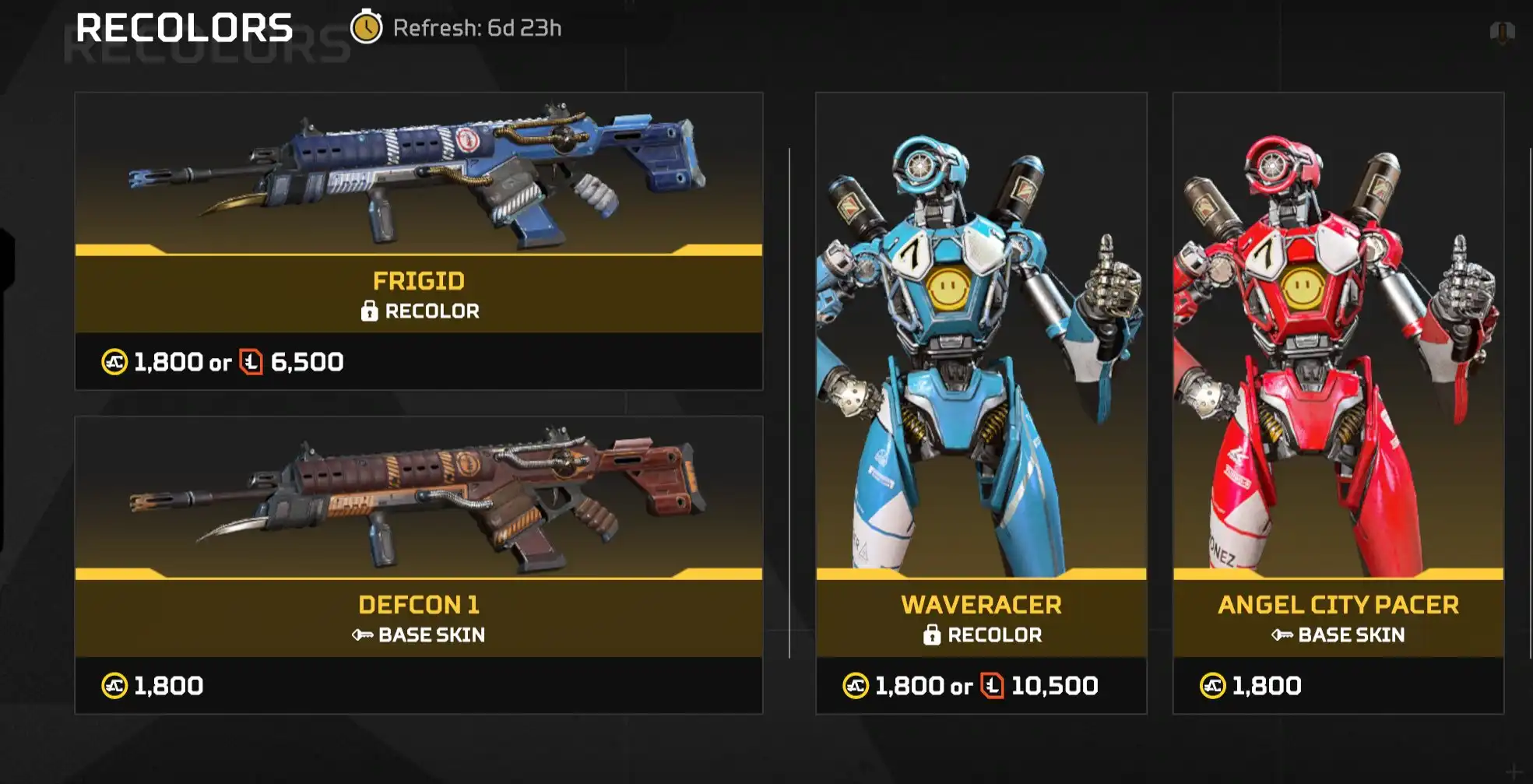This screenshot has height=784, width=1533.
Task: Click the Waveracer recolor lock icon
Action: (x=932, y=635)
